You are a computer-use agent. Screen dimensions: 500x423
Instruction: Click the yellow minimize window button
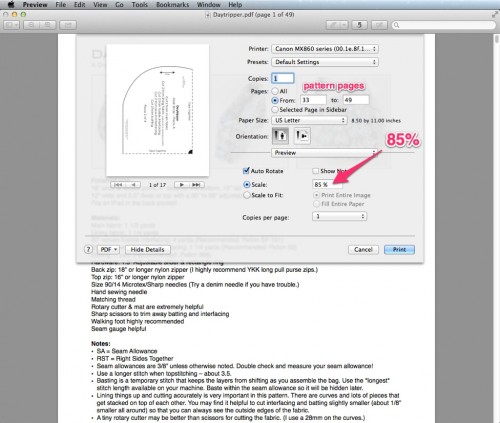[x=14, y=15]
